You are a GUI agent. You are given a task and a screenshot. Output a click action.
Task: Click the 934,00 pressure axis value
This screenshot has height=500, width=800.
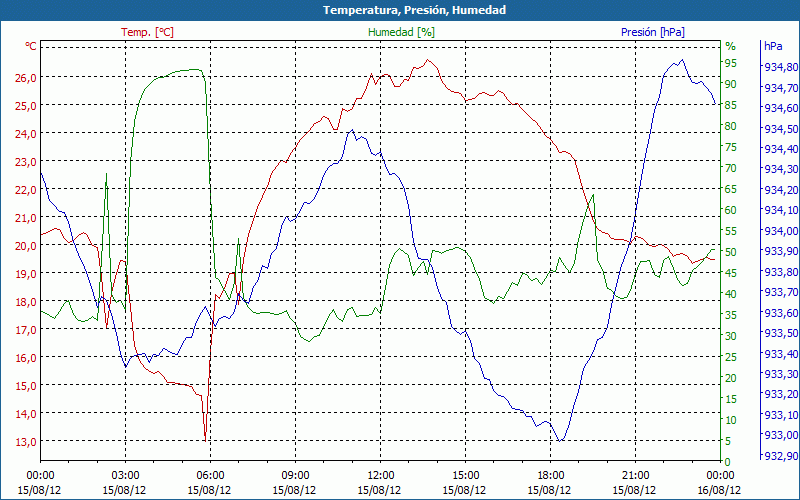[x=781, y=231]
